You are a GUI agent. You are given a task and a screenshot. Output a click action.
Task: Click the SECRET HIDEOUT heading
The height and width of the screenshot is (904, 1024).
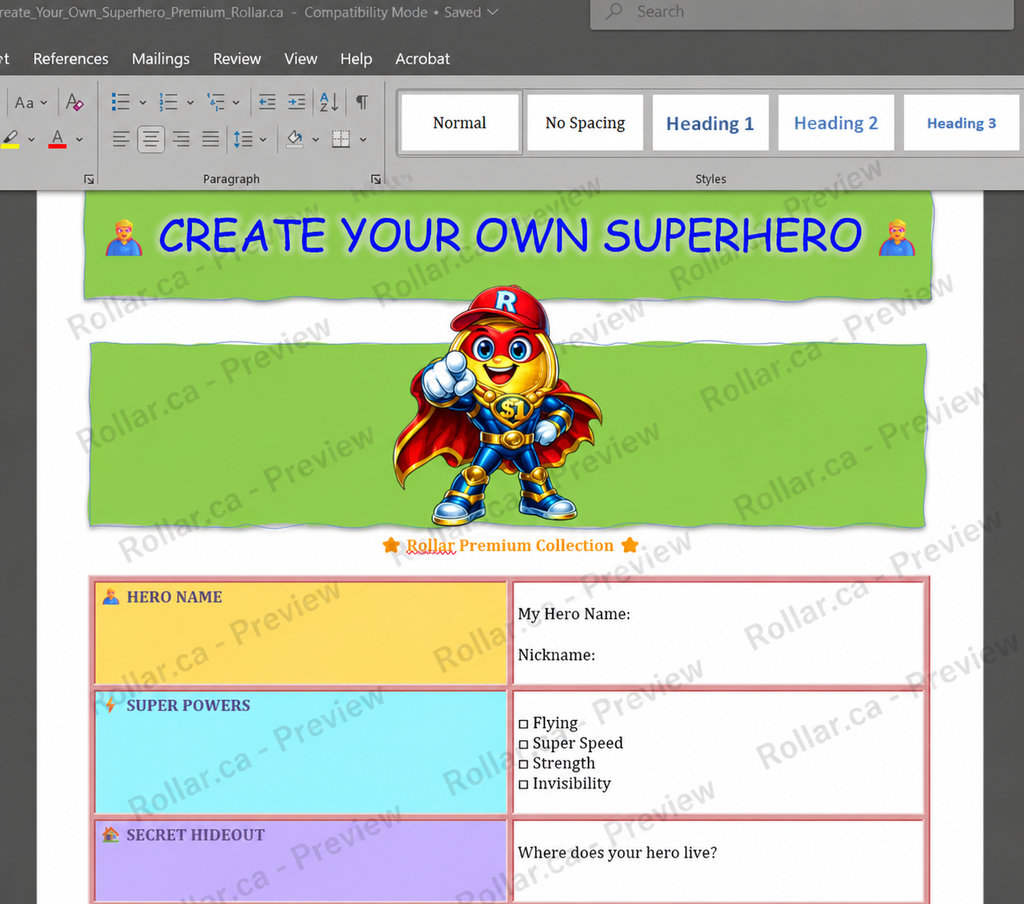pyautogui.click(x=195, y=835)
